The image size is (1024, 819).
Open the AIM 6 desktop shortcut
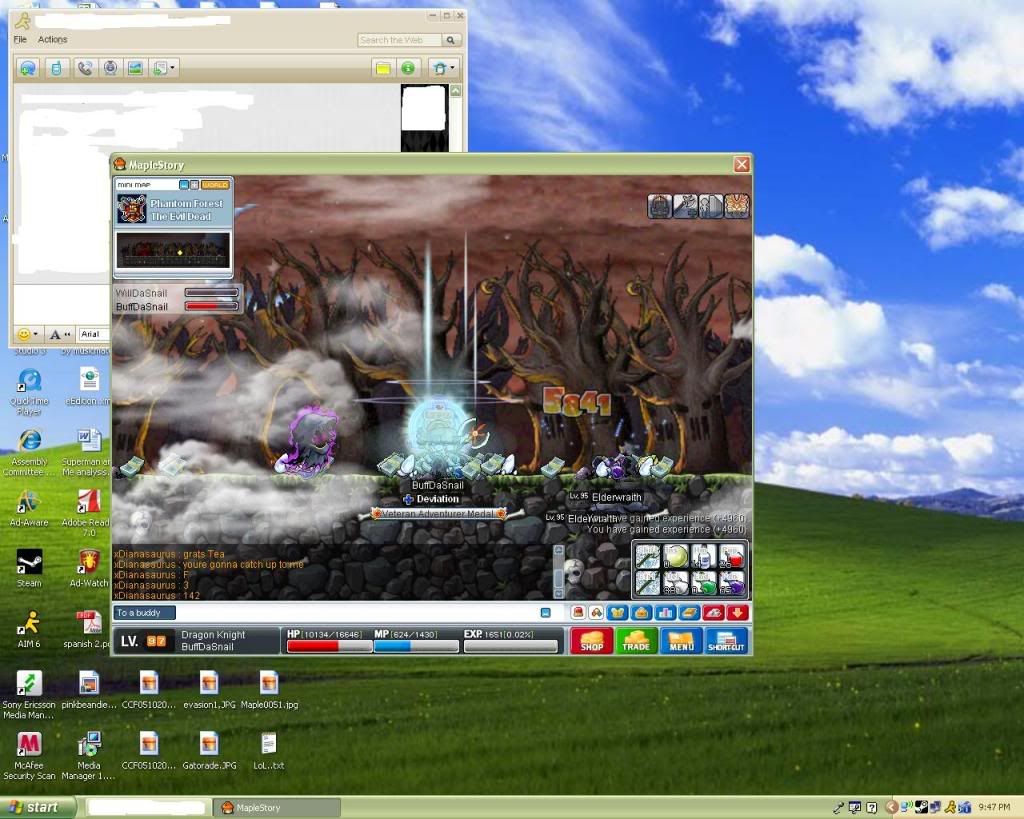(x=29, y=628)
